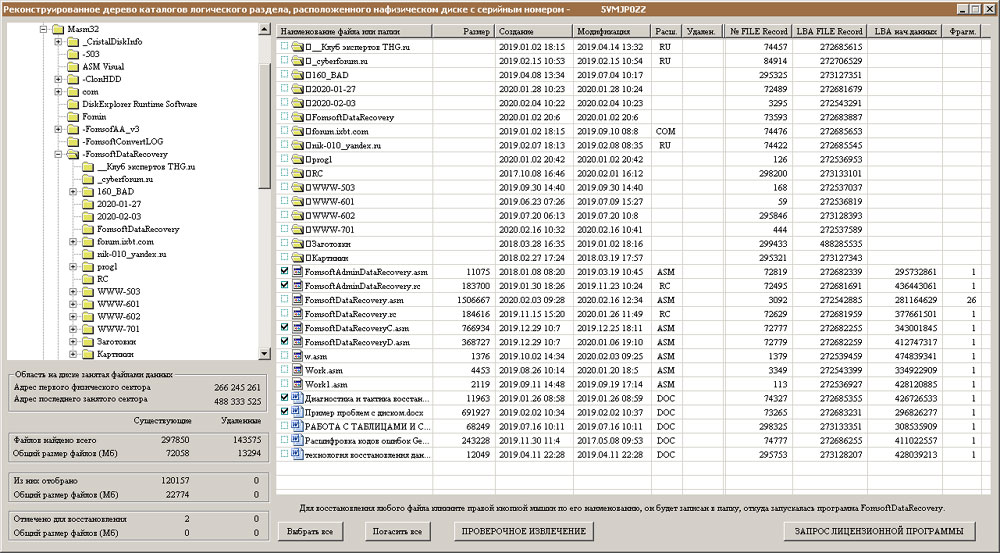1000x553 pixels.
Task: Sort by the Размер column header
Action: (476, 32)
